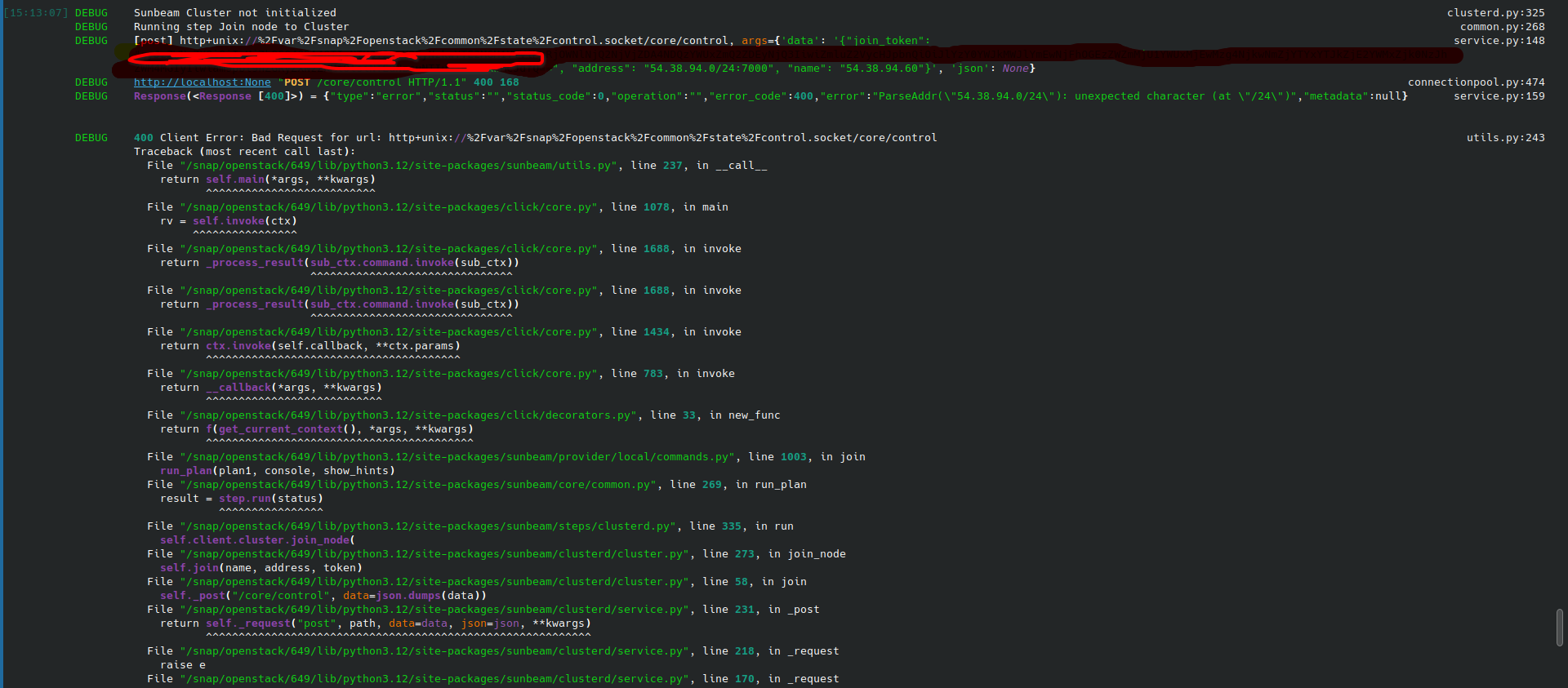Image resolution: width=1568 pixels, height=688 pixels.
Task: Click the service.py:159 source reference
Action: pos(1499,96)
